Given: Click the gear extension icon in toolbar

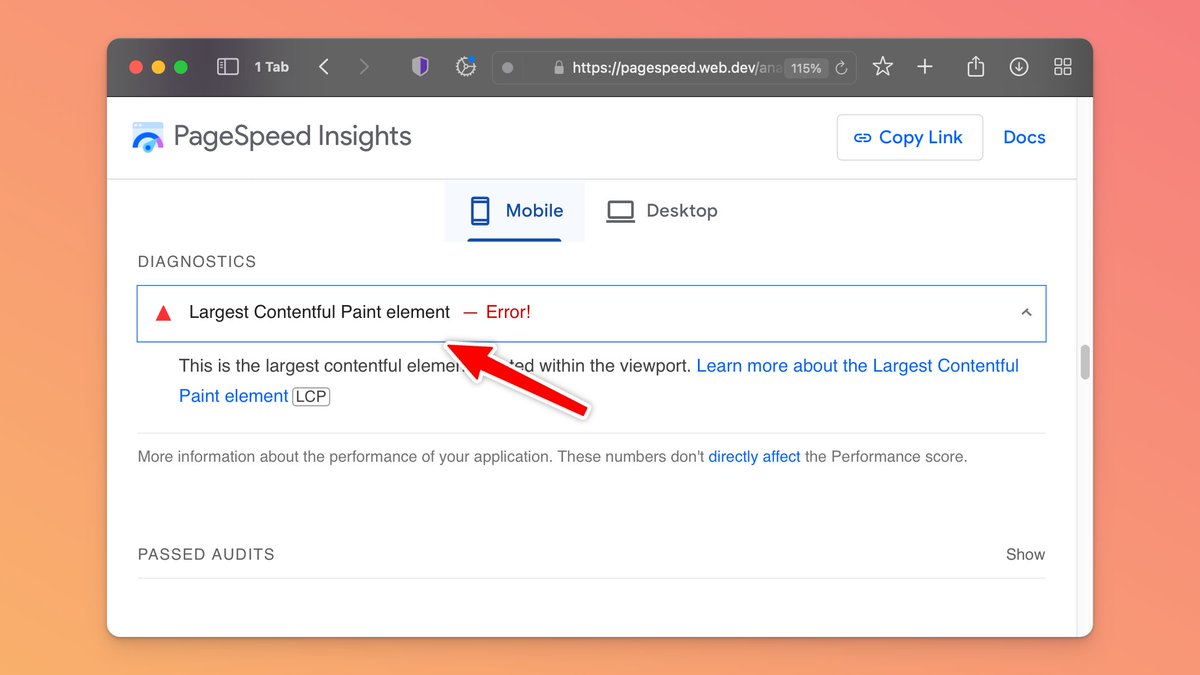Looking at the screenshot, I should click(x=465, y=67).
